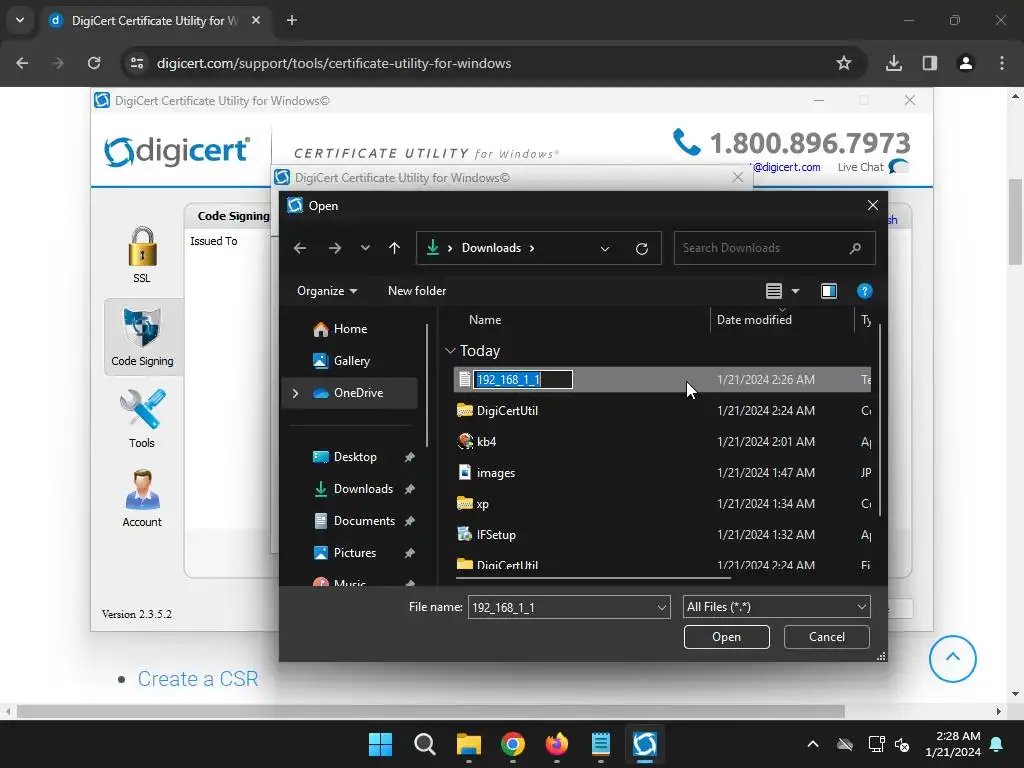1024x768 pixels.
Task: Select Pictures in navigation pane
Action: click(355, 553)
